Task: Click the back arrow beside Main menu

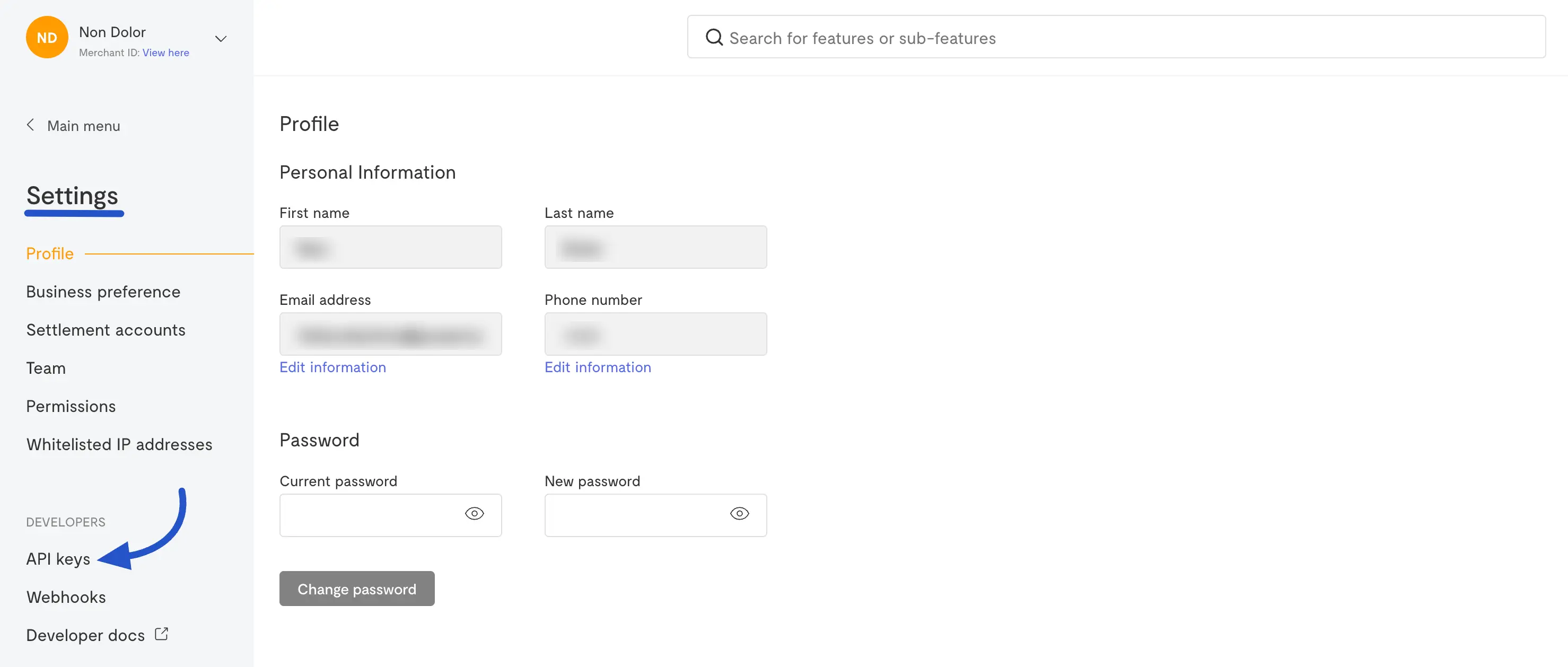Action: (30, 125)
